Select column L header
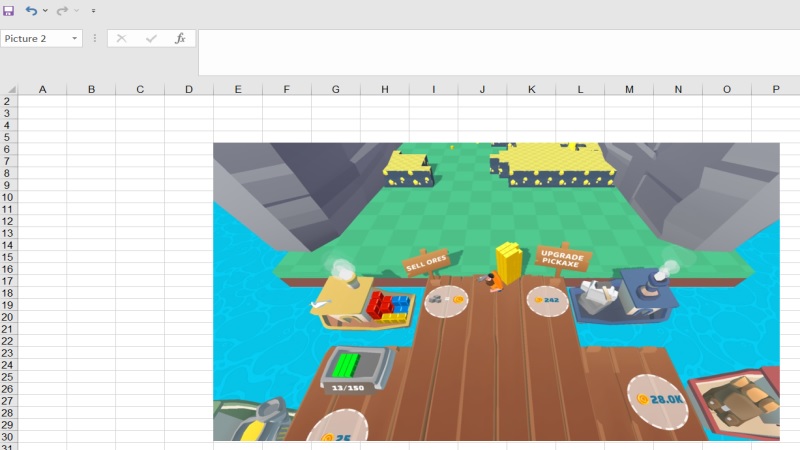The image size is (800, 450). point(580,89)
